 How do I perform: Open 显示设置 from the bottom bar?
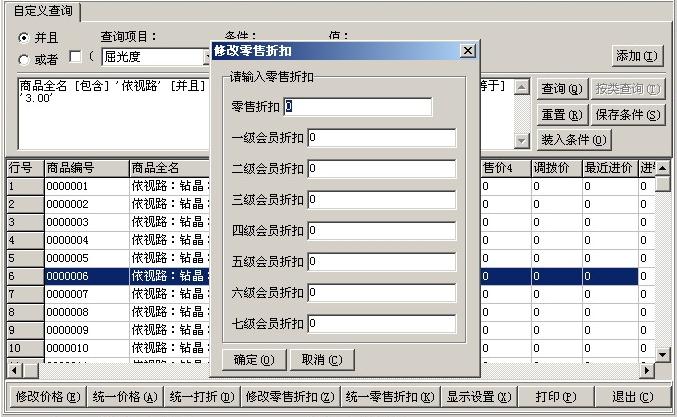tap(478, 396)
